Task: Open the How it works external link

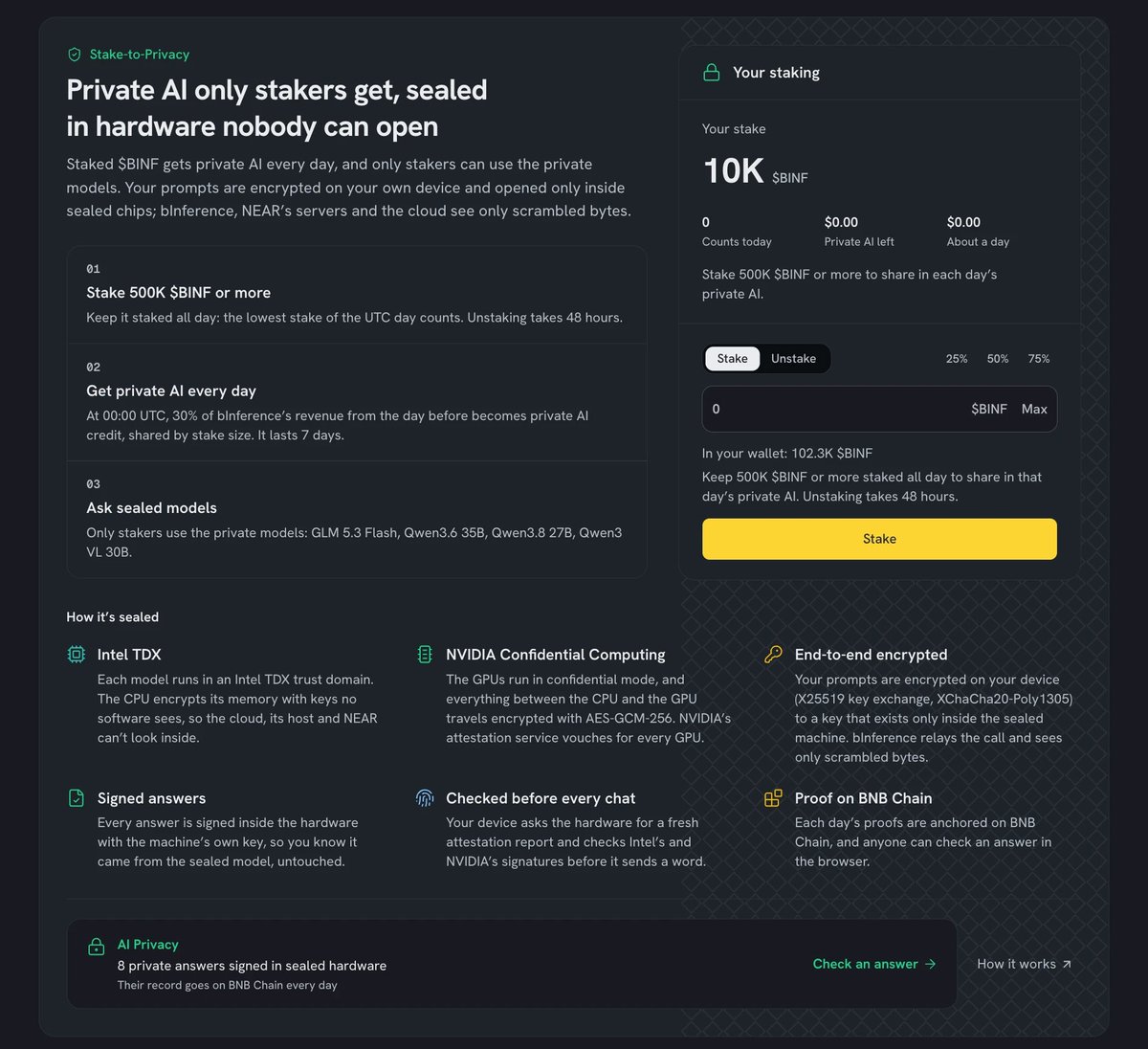Action: pyautogui.click(x=1025, y=964)
